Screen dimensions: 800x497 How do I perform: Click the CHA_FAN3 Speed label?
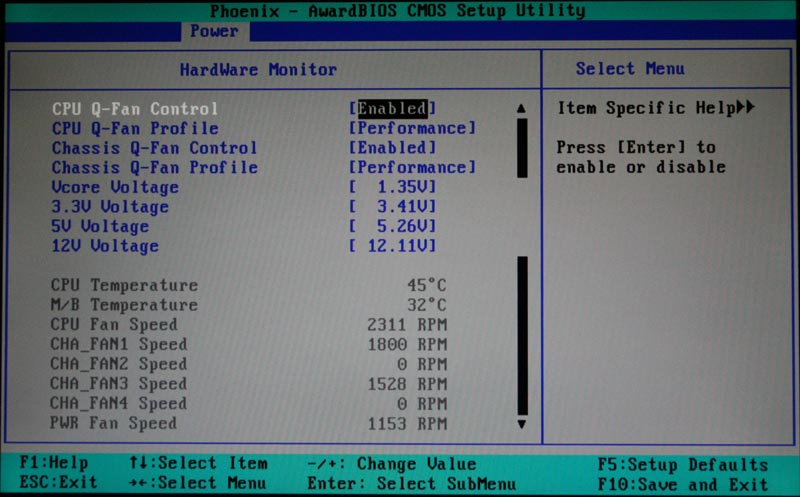point(119,384)
